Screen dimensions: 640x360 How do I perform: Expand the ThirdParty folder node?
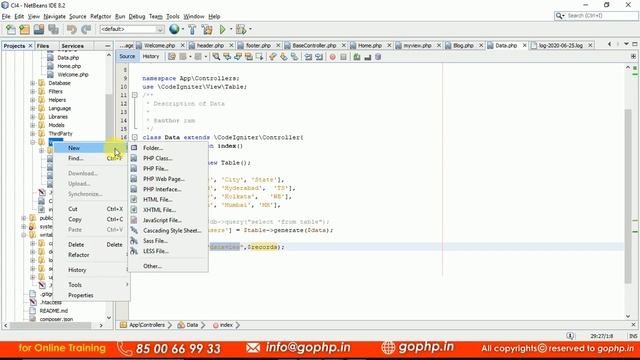(33, 133)
